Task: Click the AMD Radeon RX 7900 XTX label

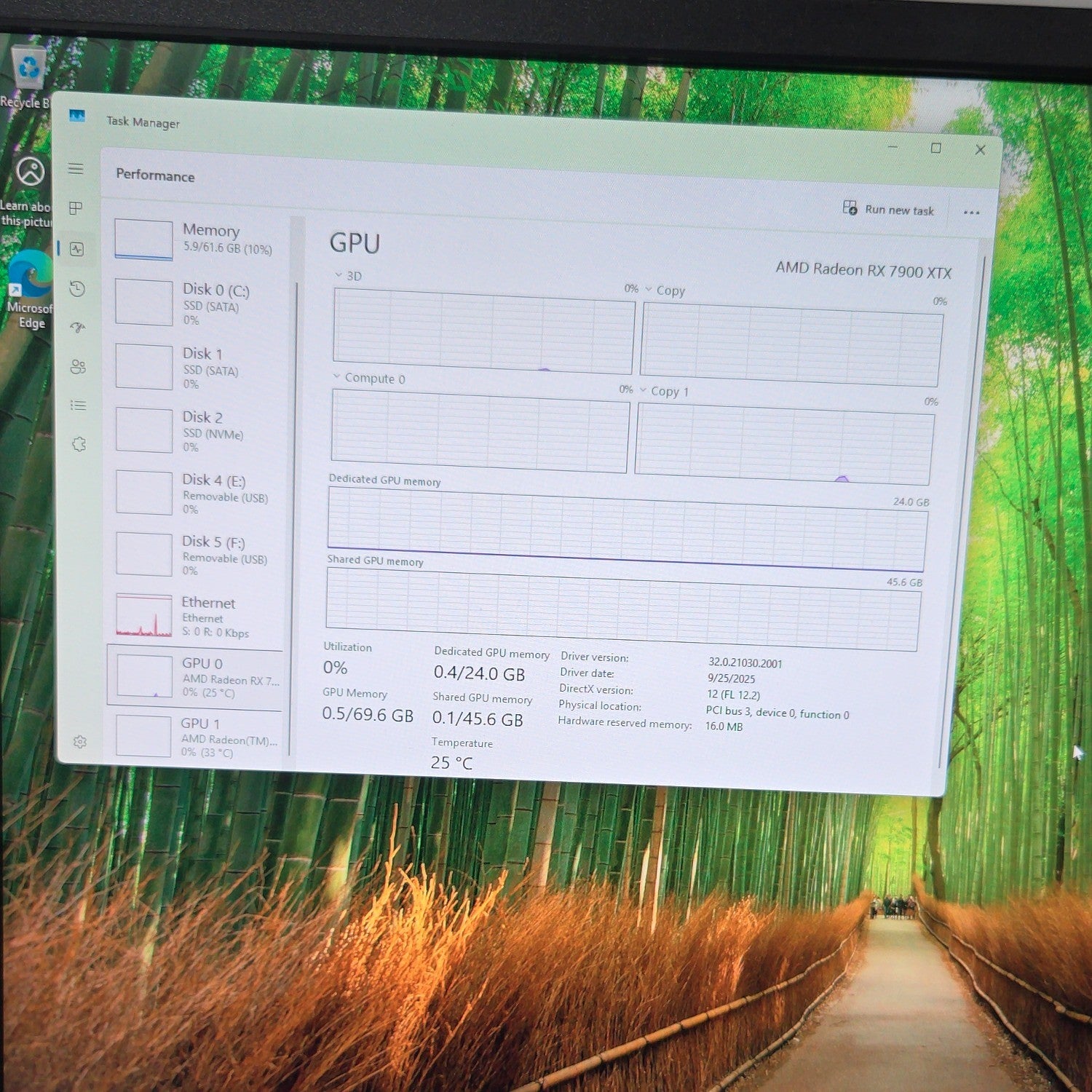Action: [863, 270]
